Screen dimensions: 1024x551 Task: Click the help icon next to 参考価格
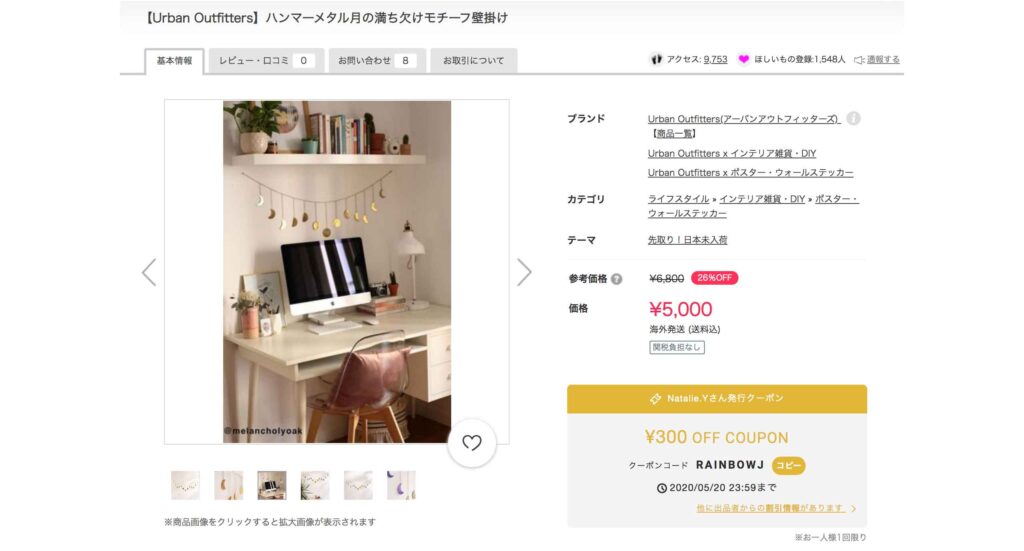[x=616, y=279]
